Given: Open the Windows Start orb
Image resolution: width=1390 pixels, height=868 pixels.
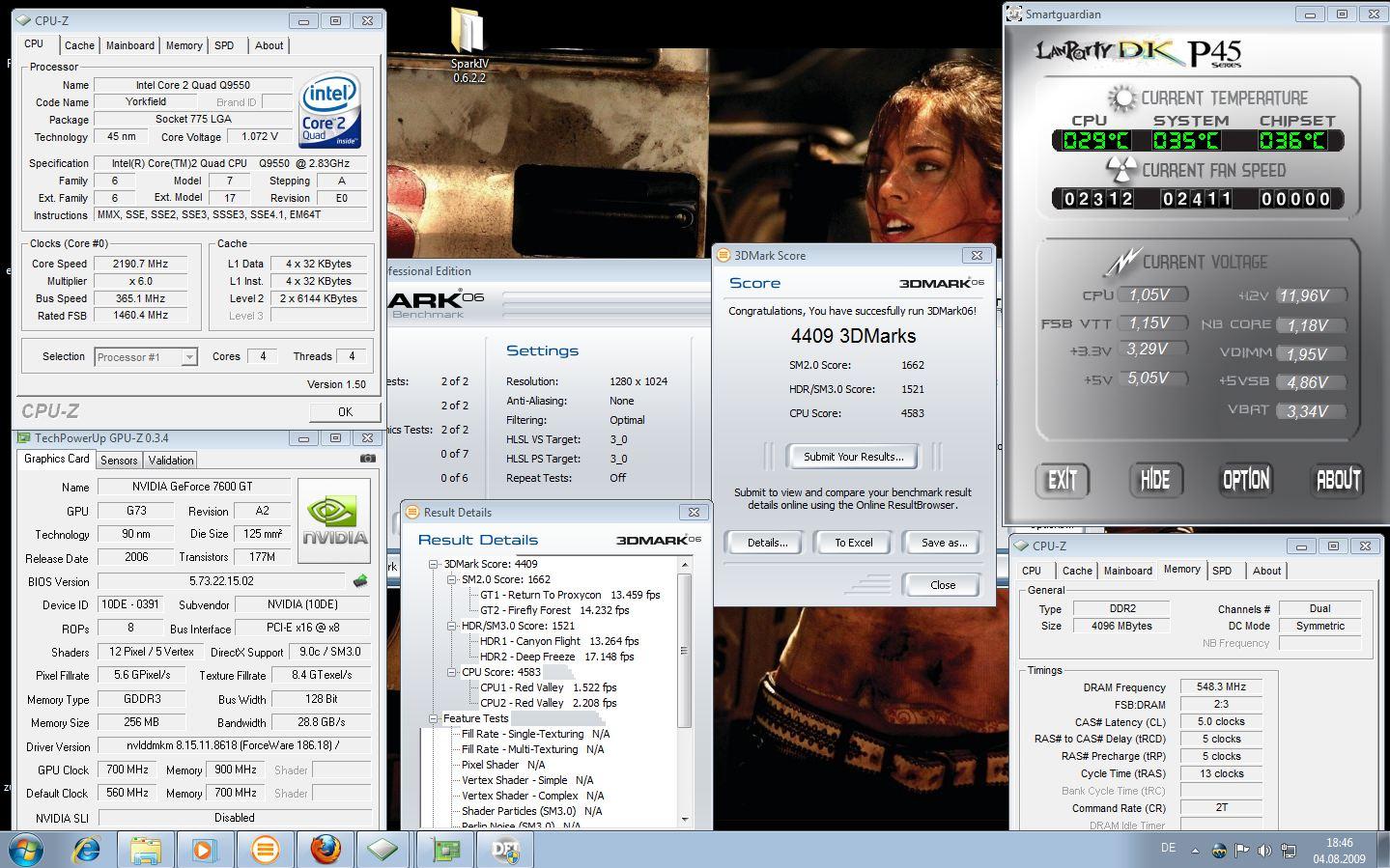Looking at the screenshot, I should (26, 850).
